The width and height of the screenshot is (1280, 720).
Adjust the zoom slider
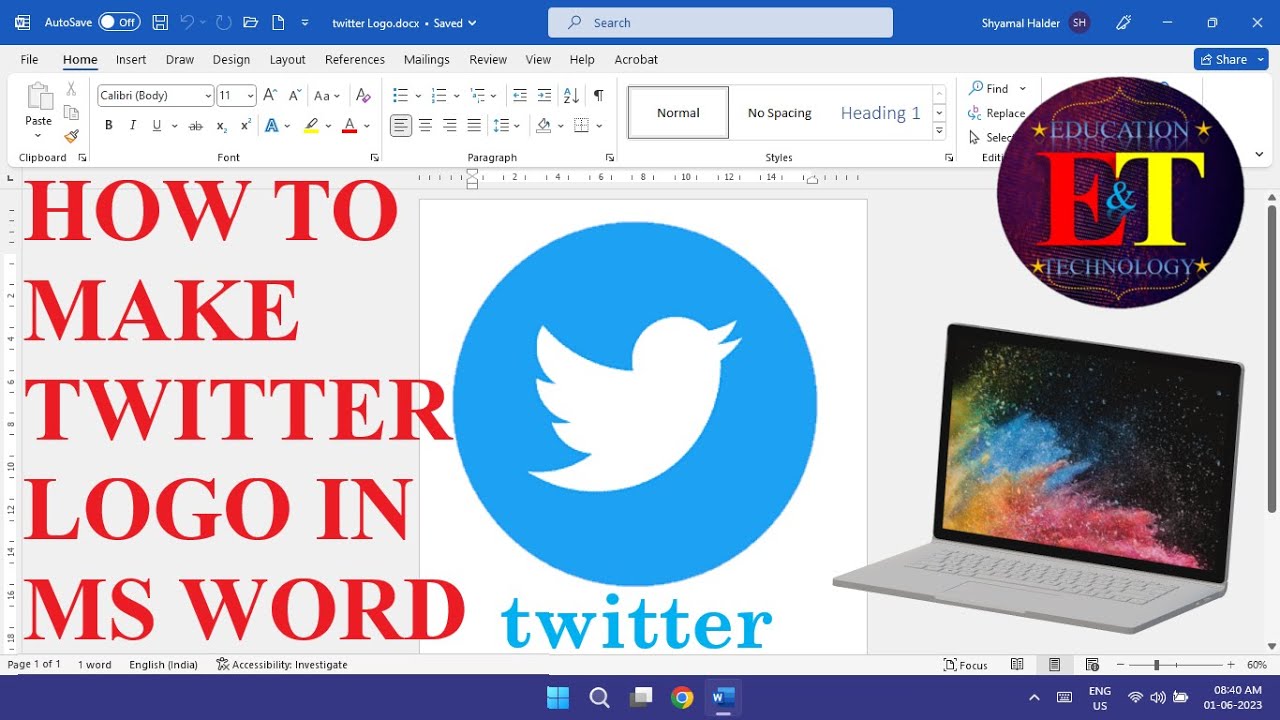pos(1157,665)
